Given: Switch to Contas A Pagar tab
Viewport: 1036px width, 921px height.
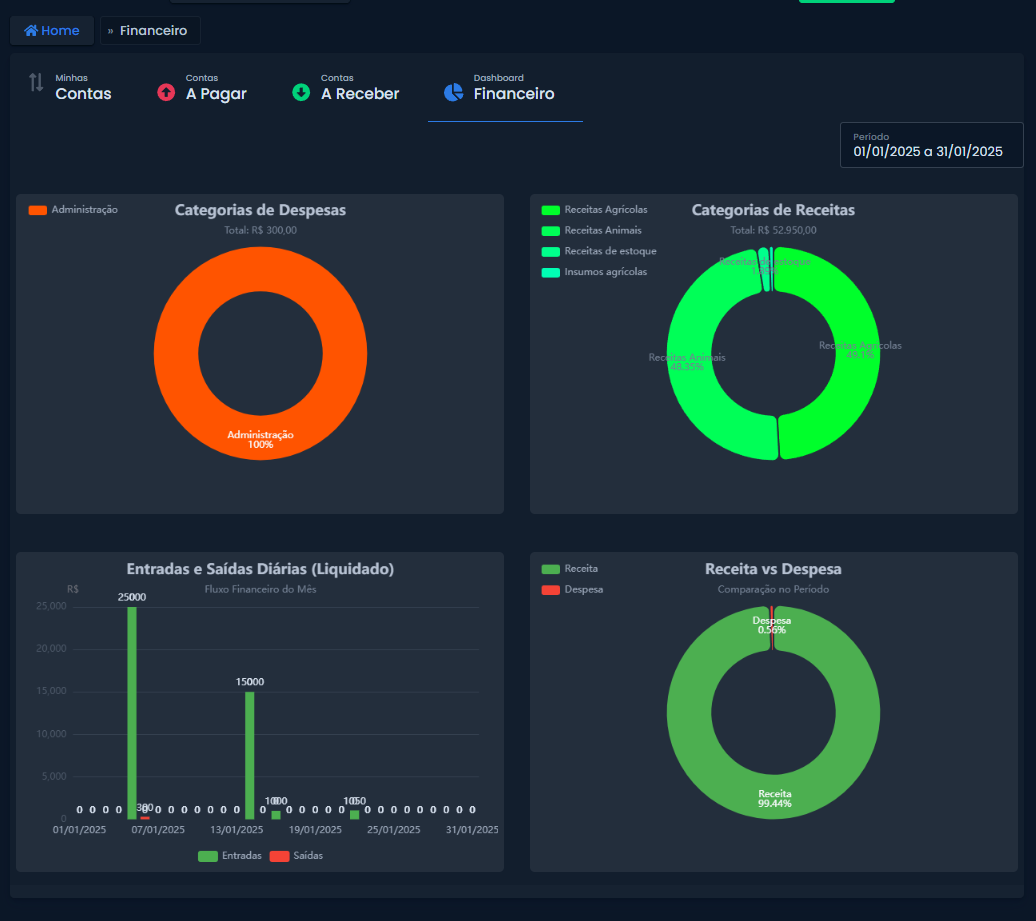Looking at the screenshot, I should [202, 88].
